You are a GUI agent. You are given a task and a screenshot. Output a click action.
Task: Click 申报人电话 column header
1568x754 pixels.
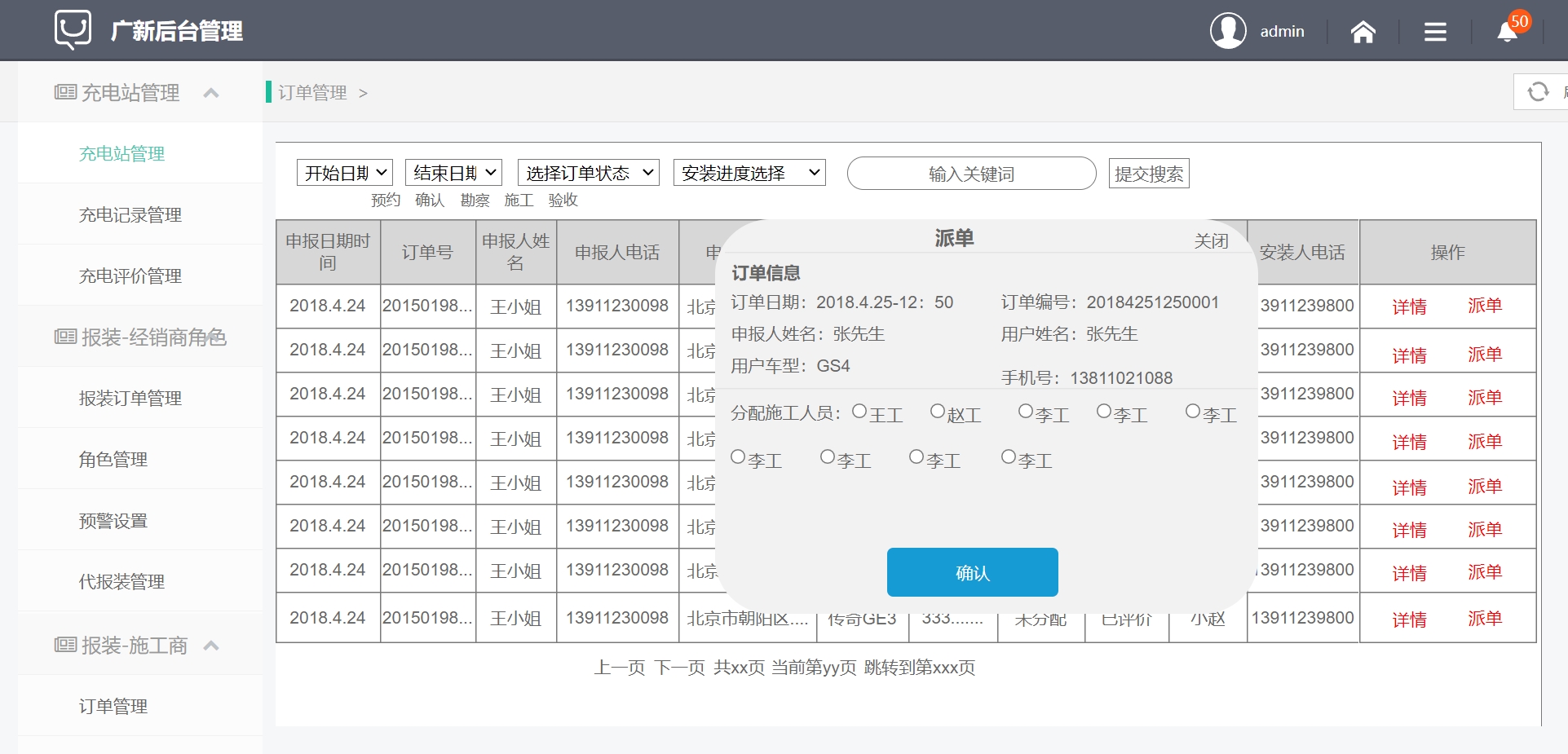pyautogui.click(x=617, y=253)
